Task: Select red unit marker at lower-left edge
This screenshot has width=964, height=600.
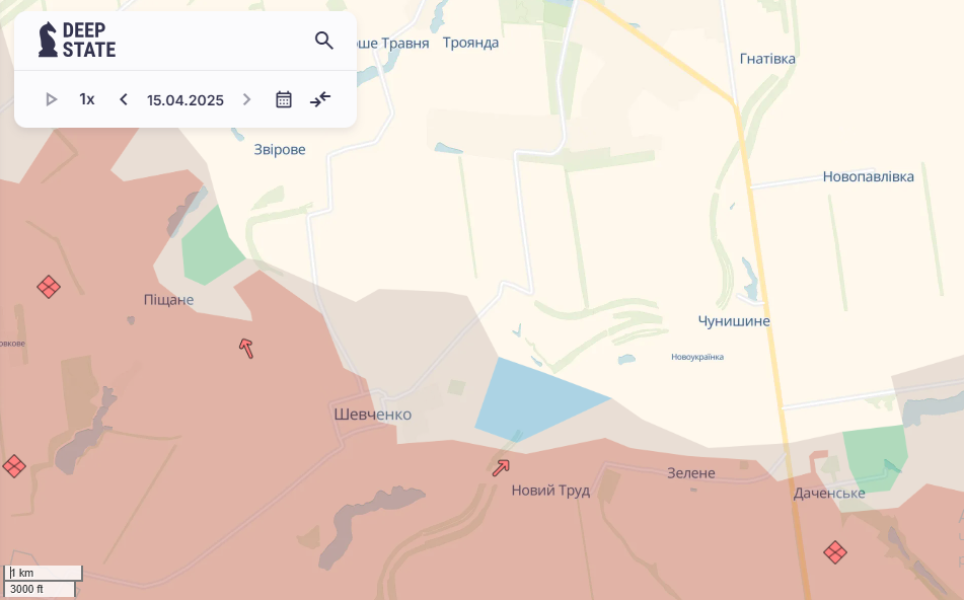Action: (14, 466)
